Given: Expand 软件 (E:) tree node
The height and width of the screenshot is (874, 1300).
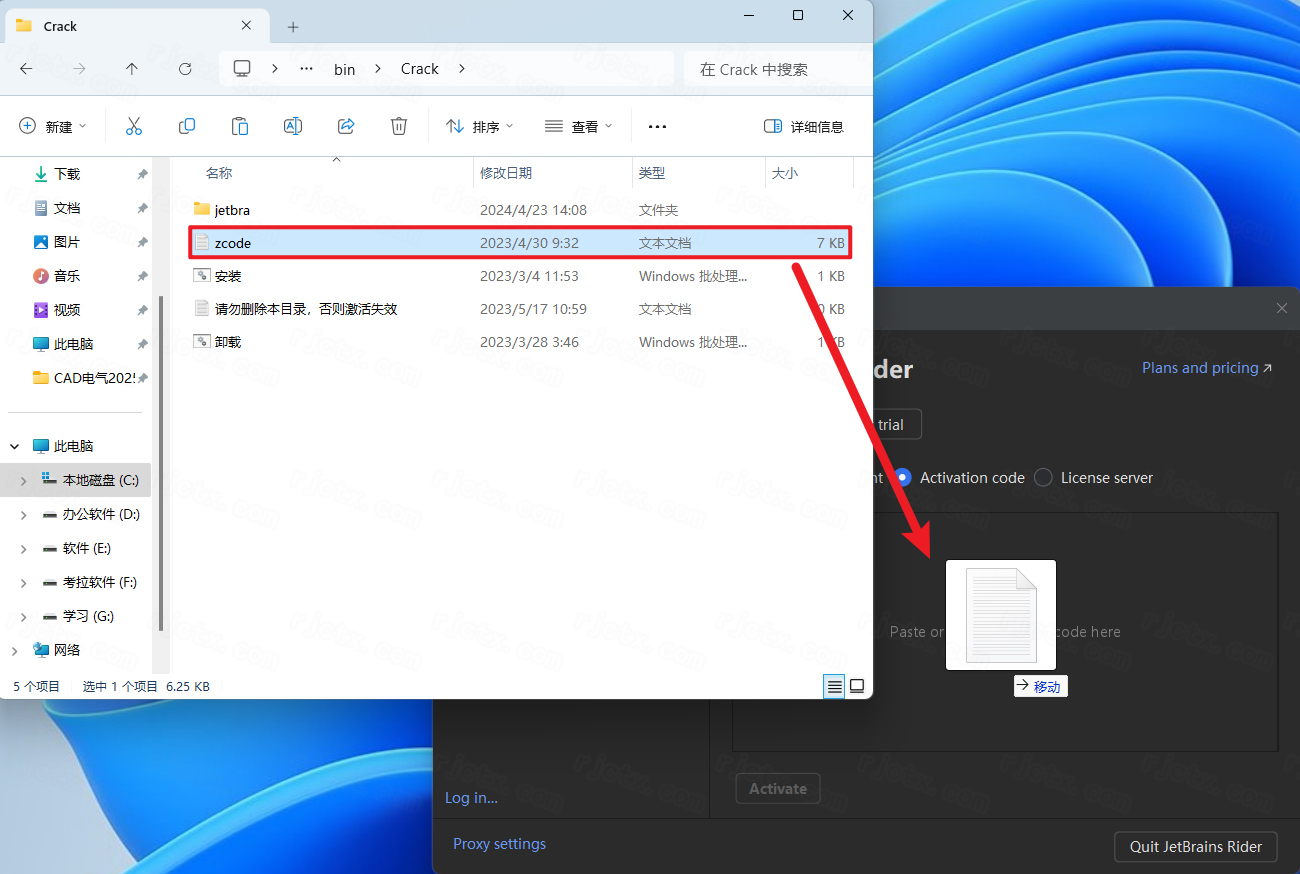Looking at the screenshot, I should point(23,549).
